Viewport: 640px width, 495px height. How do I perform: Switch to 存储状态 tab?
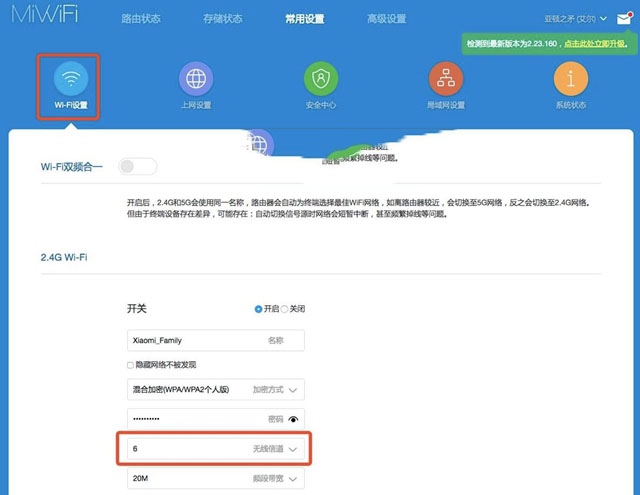pos(223,19)
